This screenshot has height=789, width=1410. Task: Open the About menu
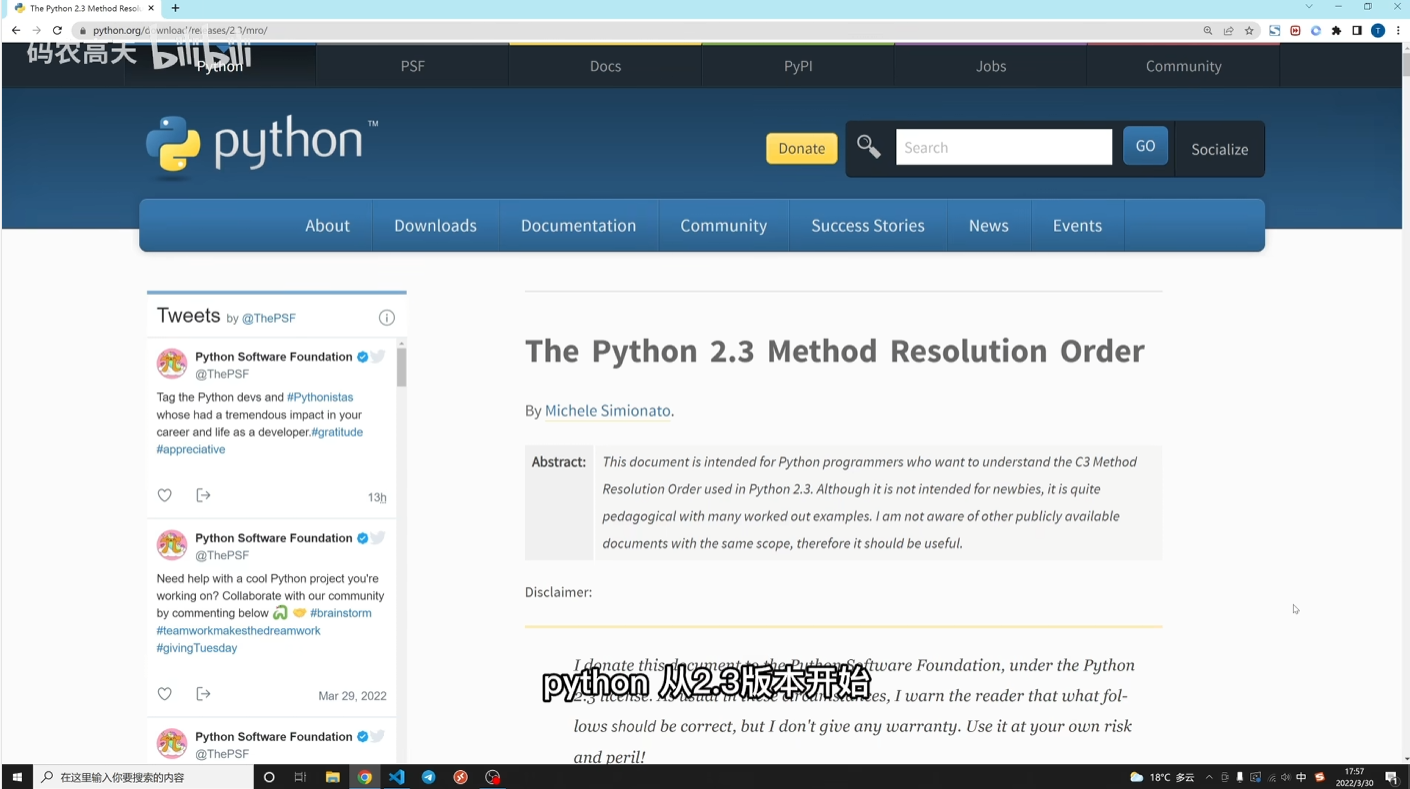[327, 225]
